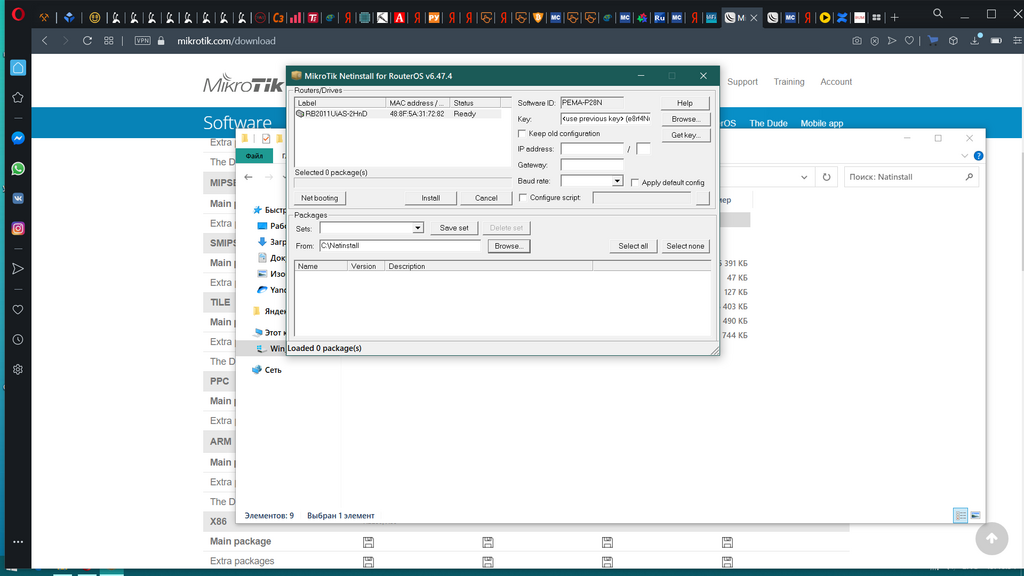Click Save set button
Image resolution: width=1024 pixels, height=576 pixels.
(x=454, y=228)
